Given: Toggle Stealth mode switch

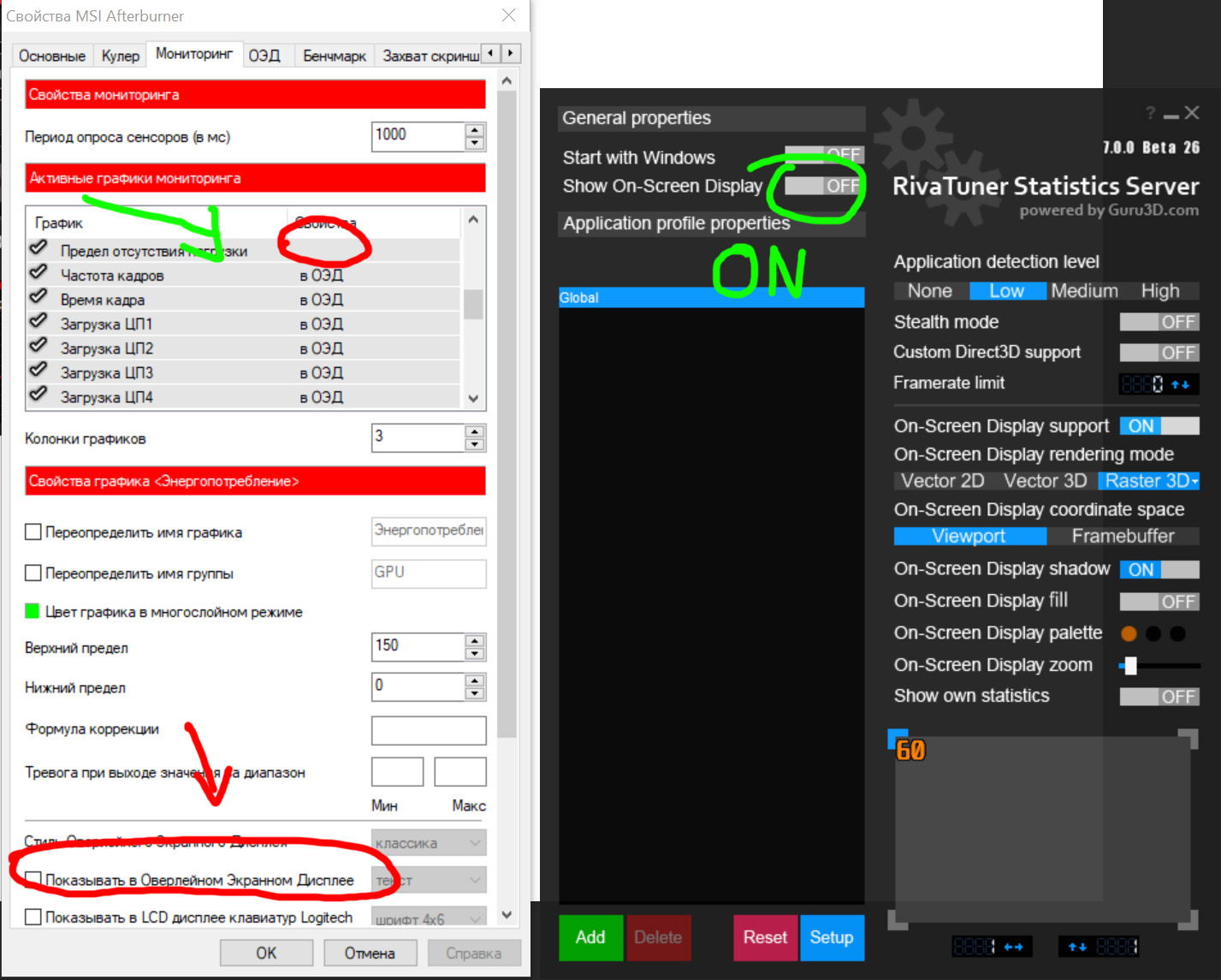Looking at the screenshot, I should click(x=1159, y=322).
